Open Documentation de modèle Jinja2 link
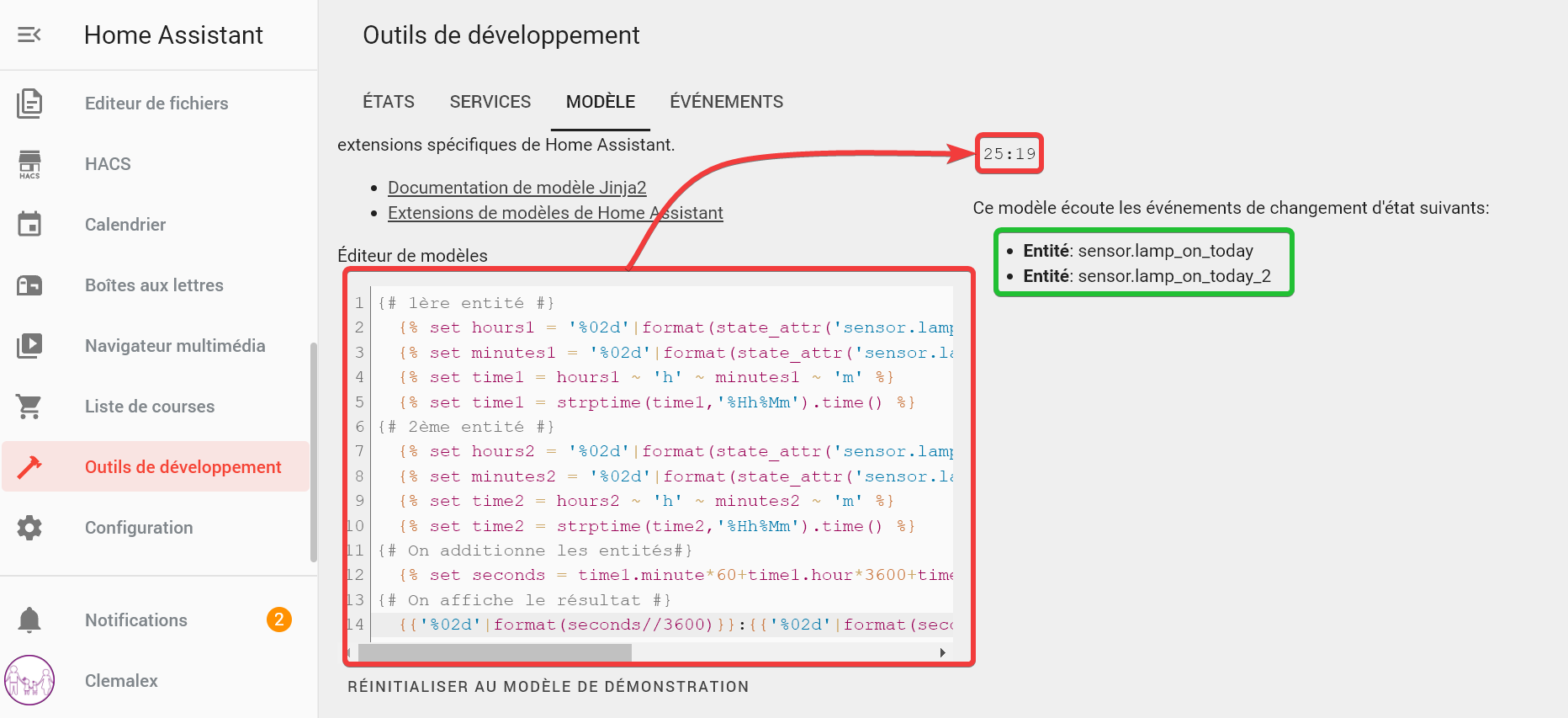1568x718 pixels. (517, 188)
